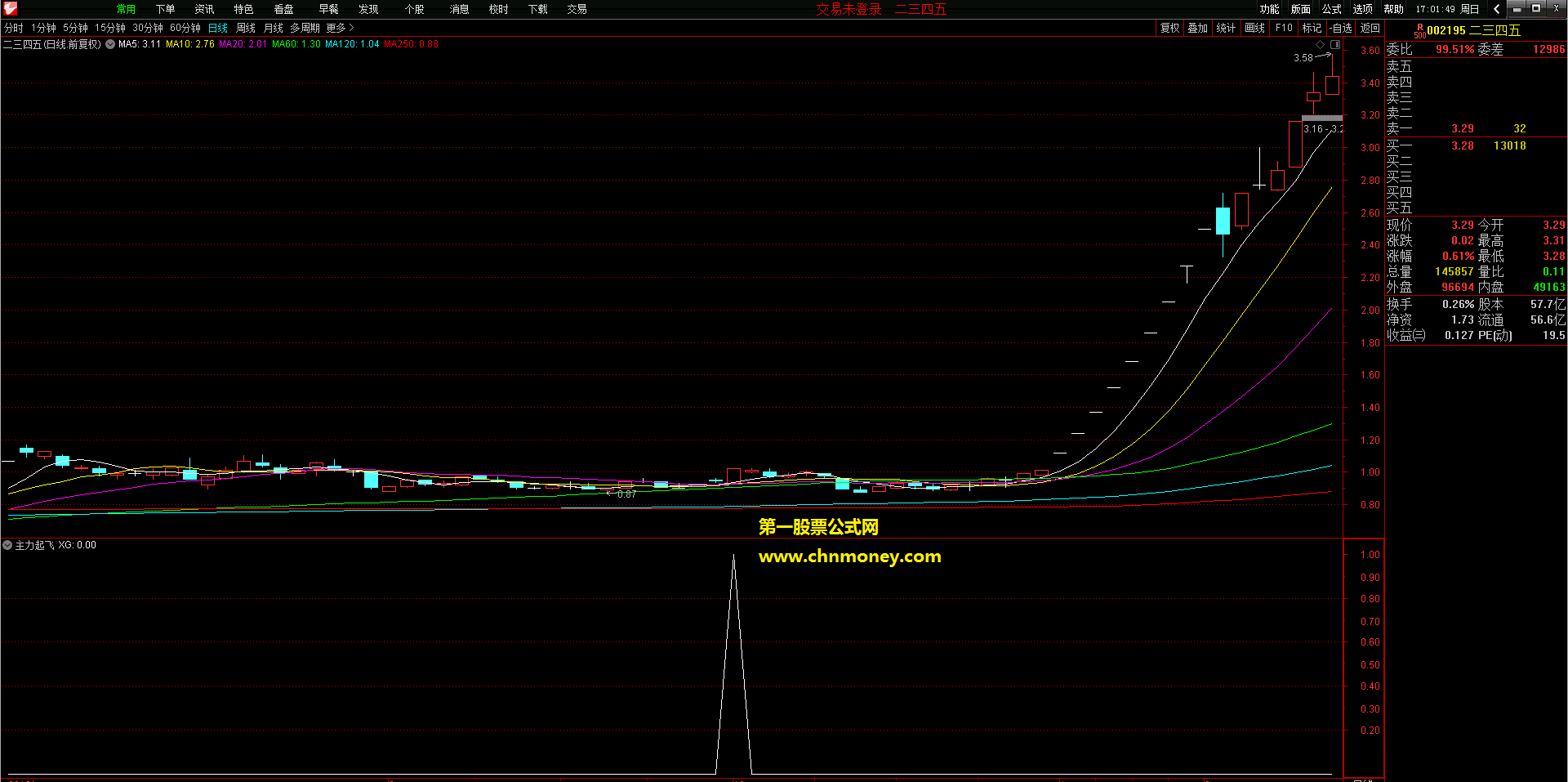The image size is (1568, 782).
Task: Click the back arrow icon near the clock
Action: coord(1496,9)
